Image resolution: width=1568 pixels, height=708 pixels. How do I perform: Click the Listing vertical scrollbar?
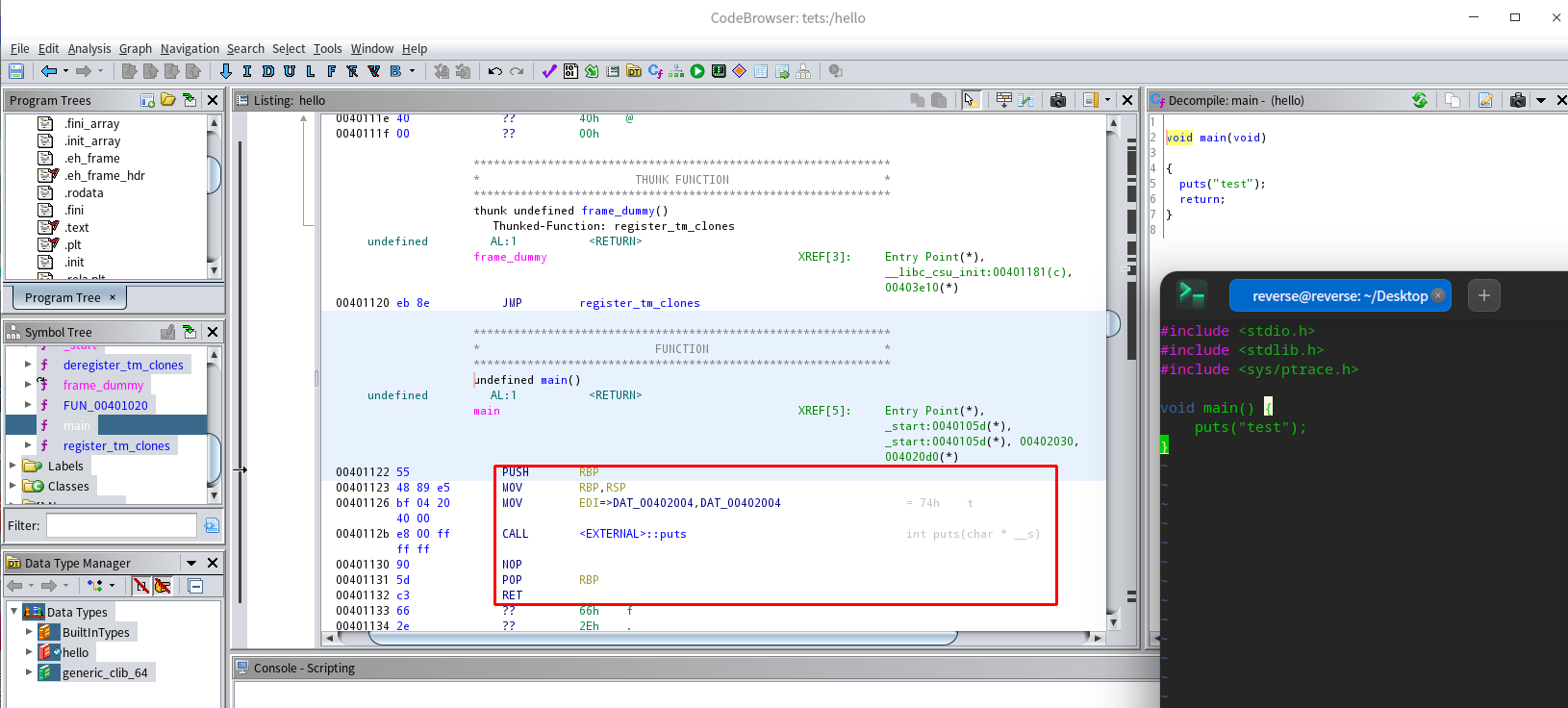[1113, 371]
